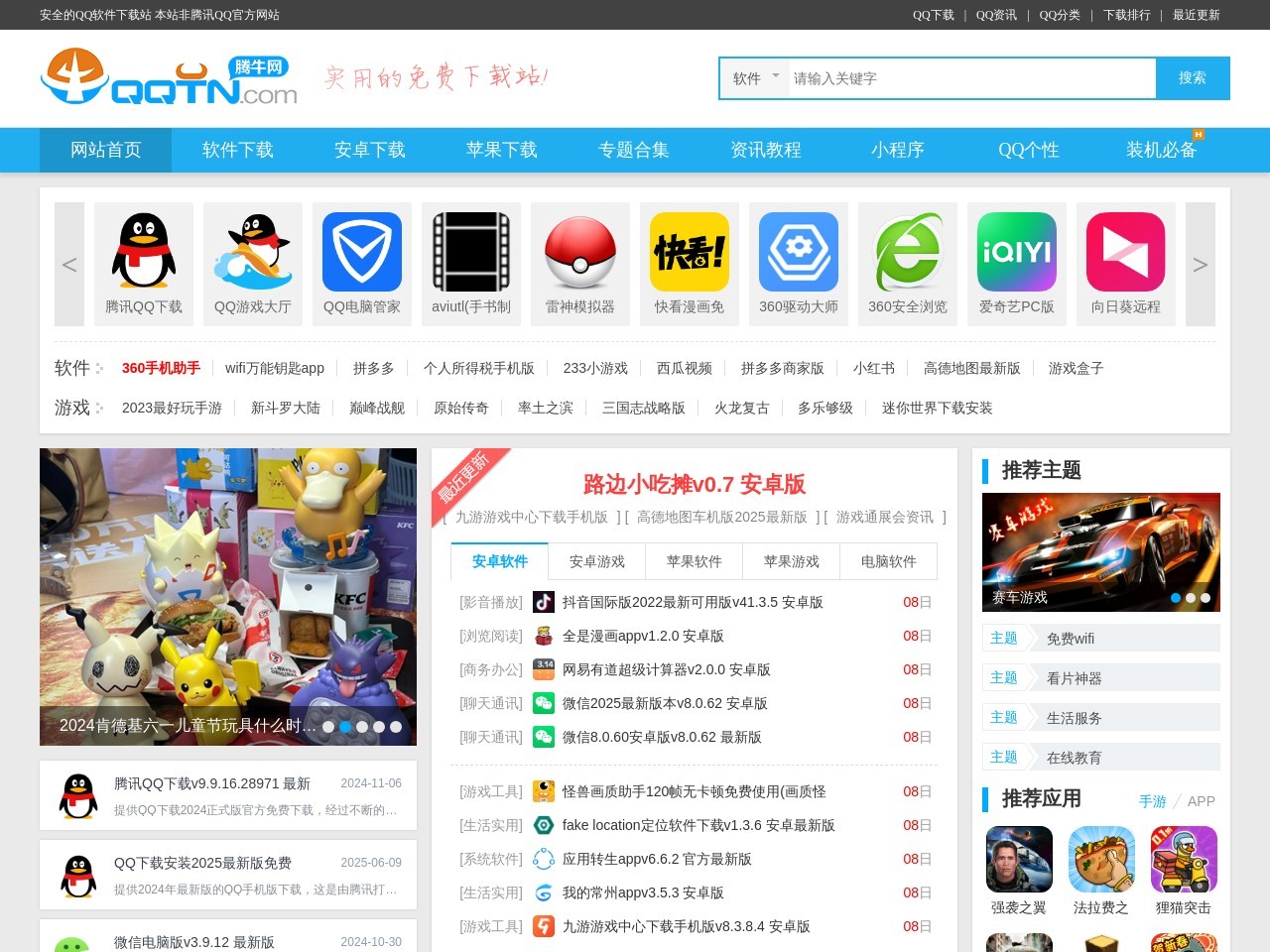Viewport: 1270px width, 952px height.
Task: Click the 向日葵远程 icon
Action: pos(1125,251)
